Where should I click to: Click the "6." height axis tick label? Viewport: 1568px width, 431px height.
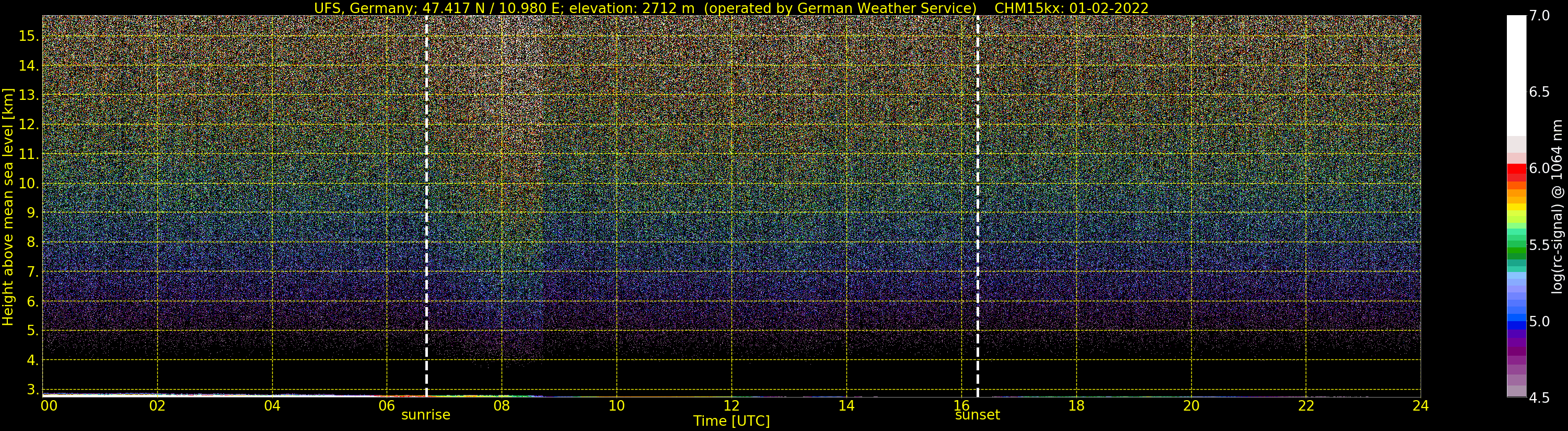point(33,301)
